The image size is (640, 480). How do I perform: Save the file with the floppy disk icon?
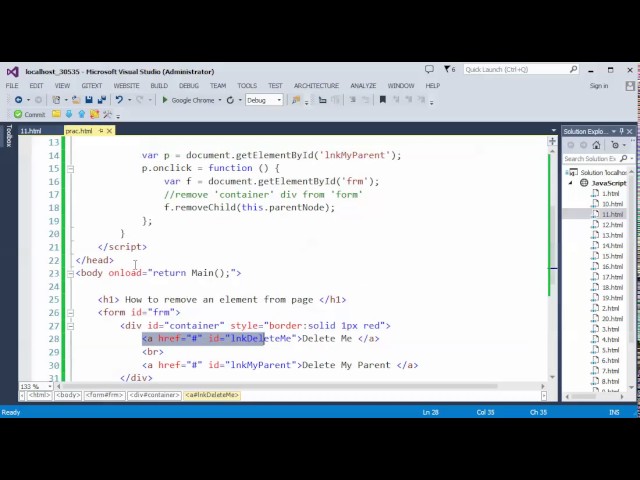(x=89, y=100)
